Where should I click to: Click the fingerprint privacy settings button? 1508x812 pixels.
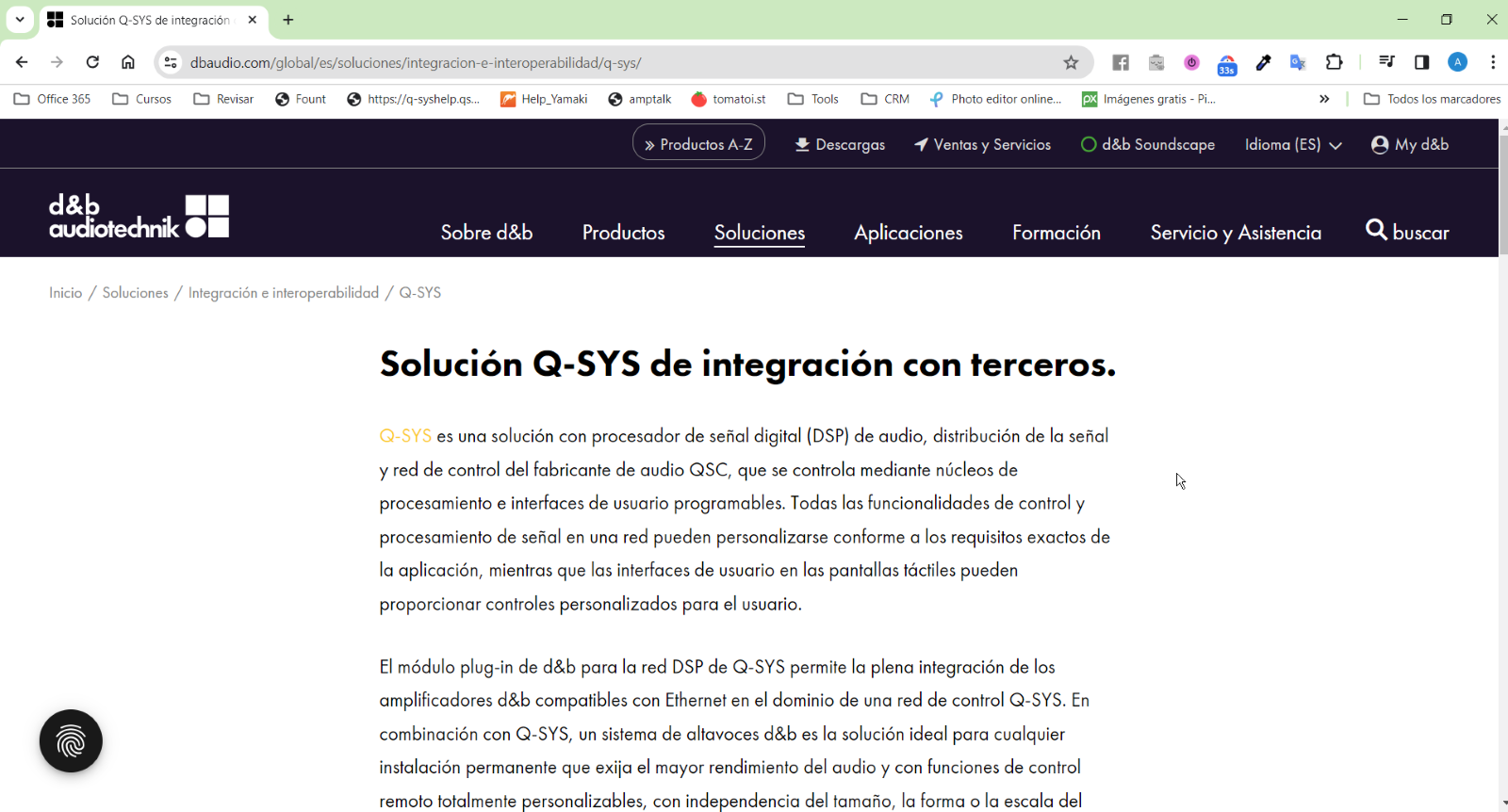71,741
